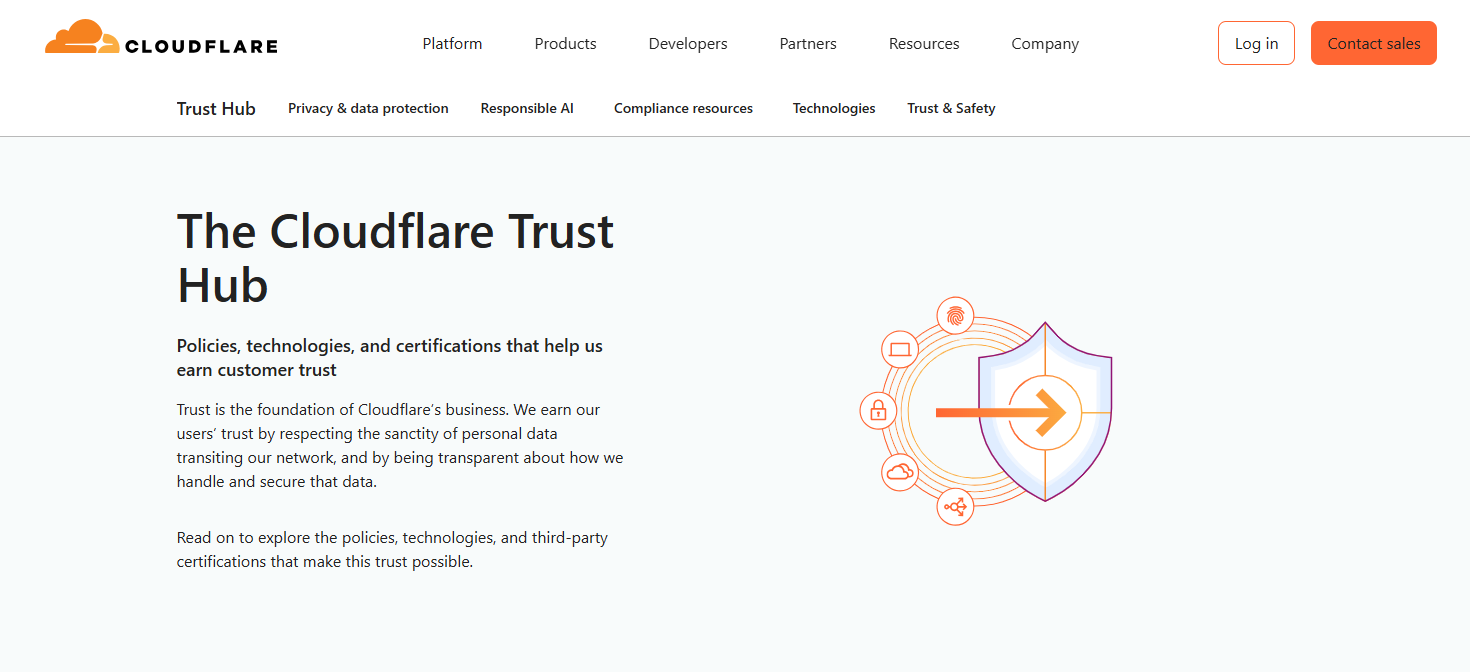The width and height of the screenshot is (1470, 672).
Task: Open the Partners menu
Action: pos(808,44)
